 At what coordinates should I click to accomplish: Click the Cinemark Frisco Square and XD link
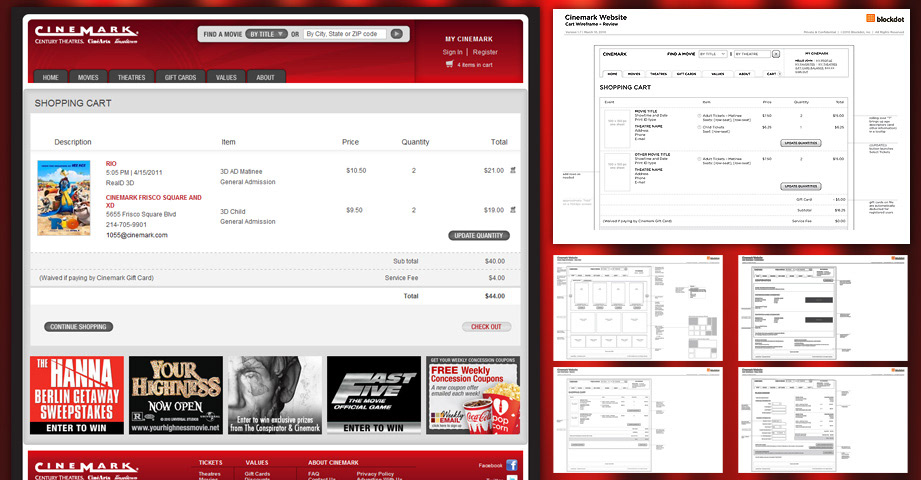point(153,202)
